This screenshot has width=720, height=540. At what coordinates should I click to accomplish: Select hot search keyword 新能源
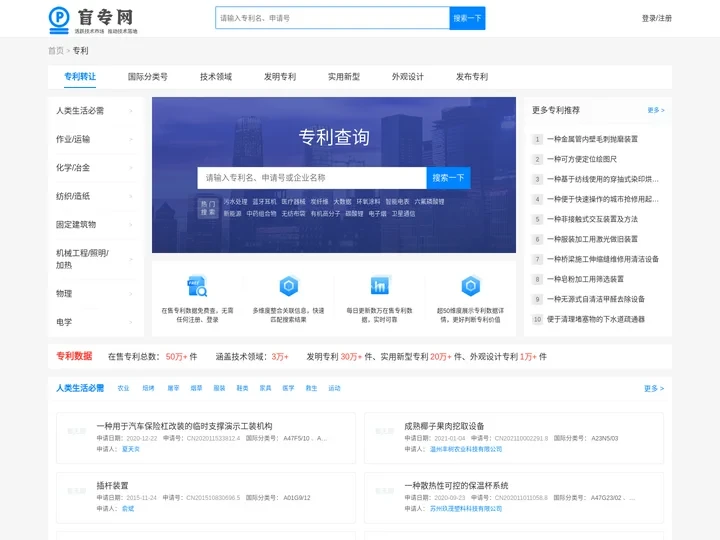(x=232, y=214)
